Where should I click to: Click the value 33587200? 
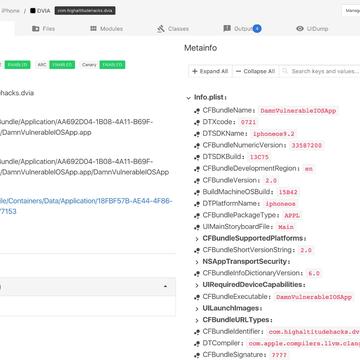[306, 146]
